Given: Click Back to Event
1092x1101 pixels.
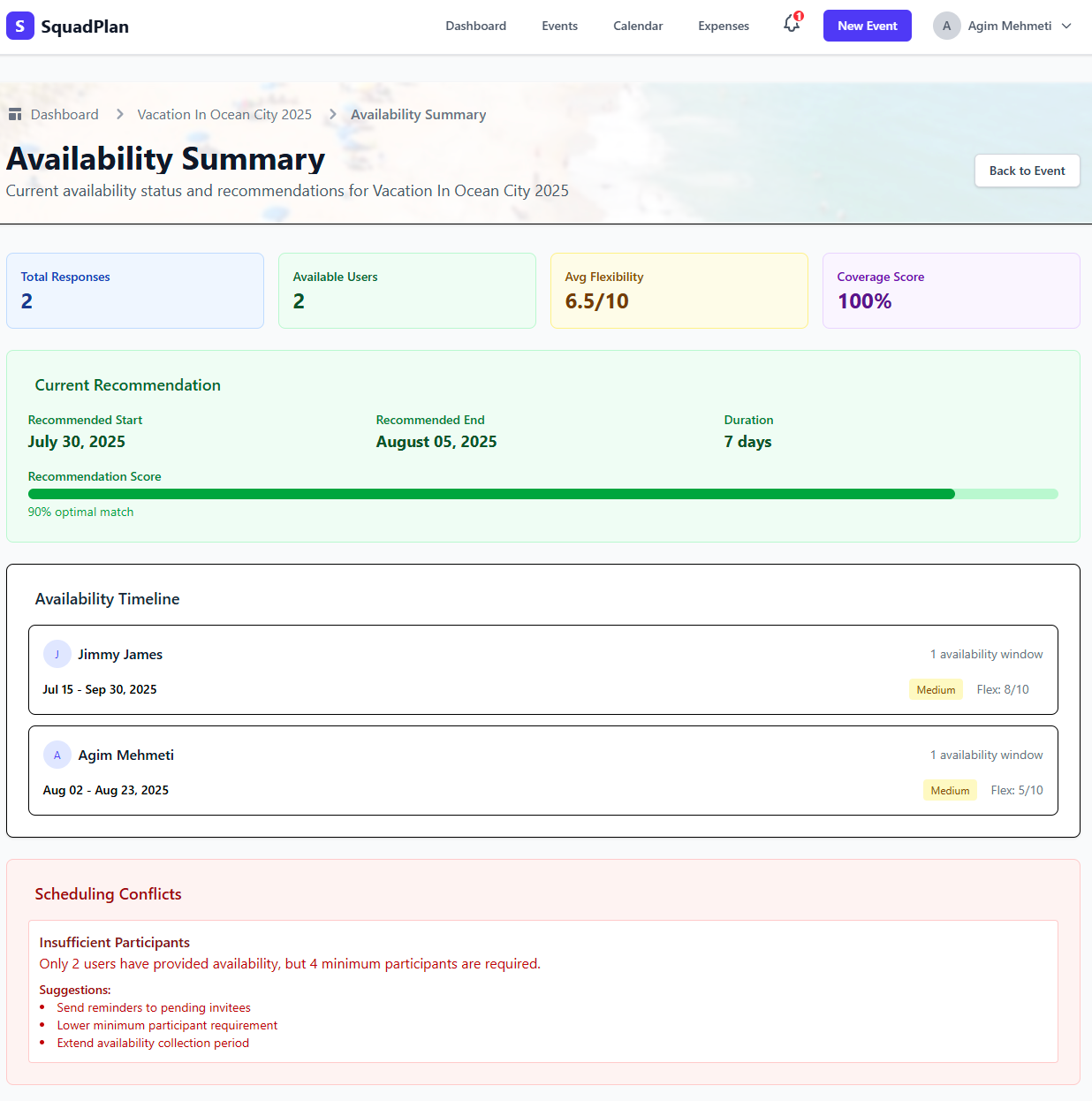Looking at the screenshot, I should tap(1027, 171).
